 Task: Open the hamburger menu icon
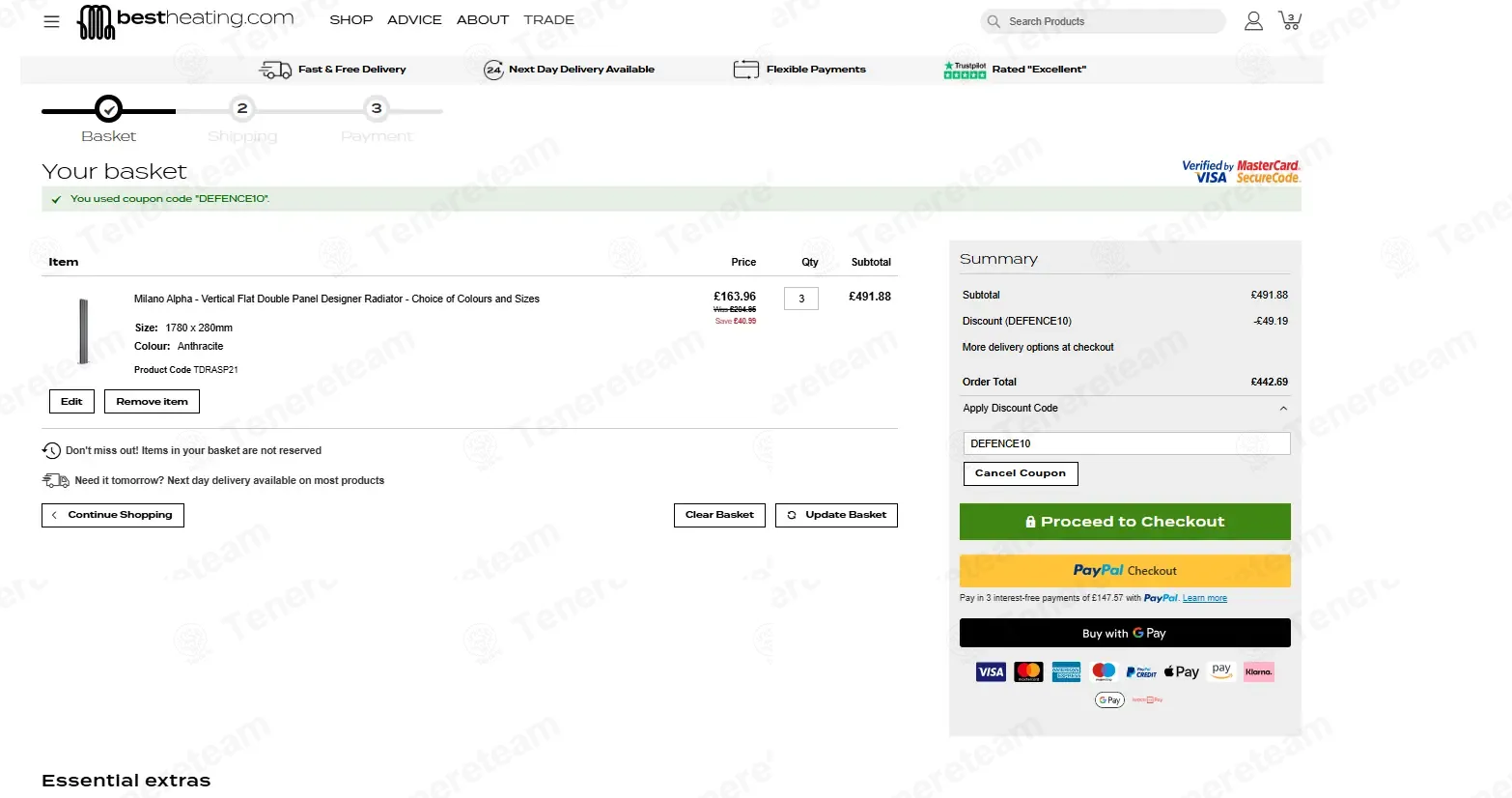click(52, 21)
